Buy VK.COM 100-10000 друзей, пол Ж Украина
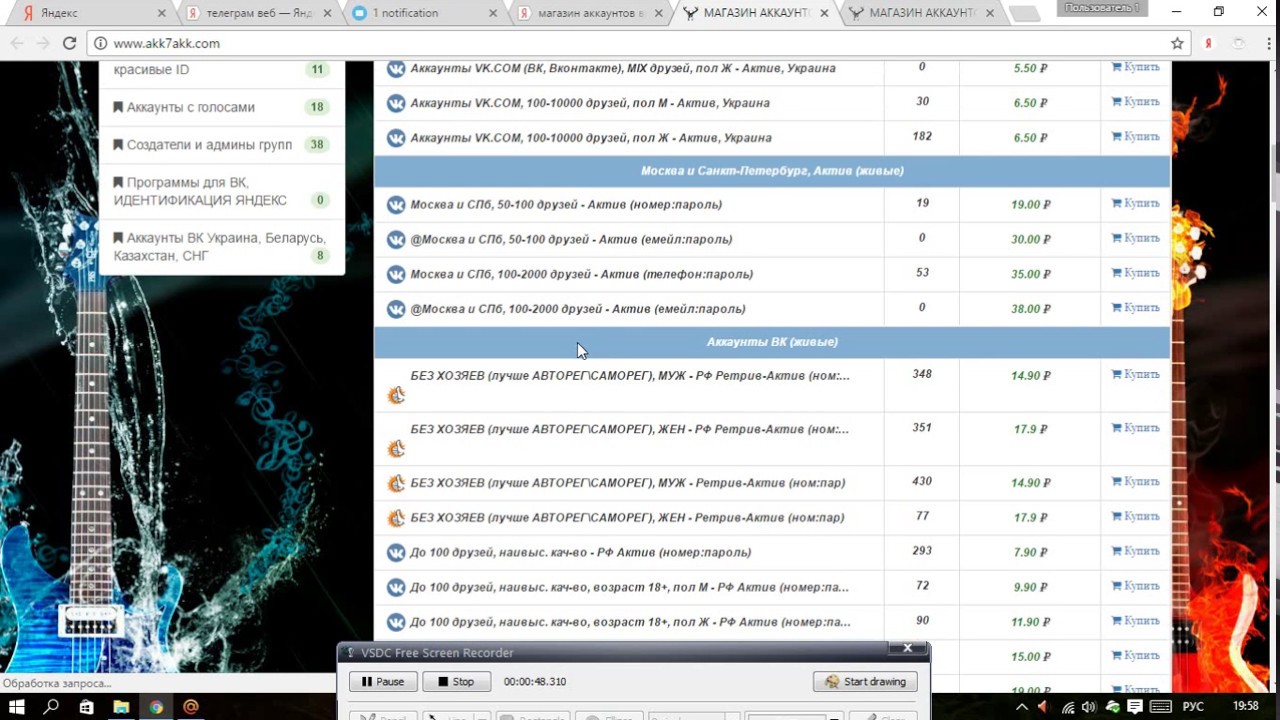1280x720 pixels. [x=1135, y=137]
